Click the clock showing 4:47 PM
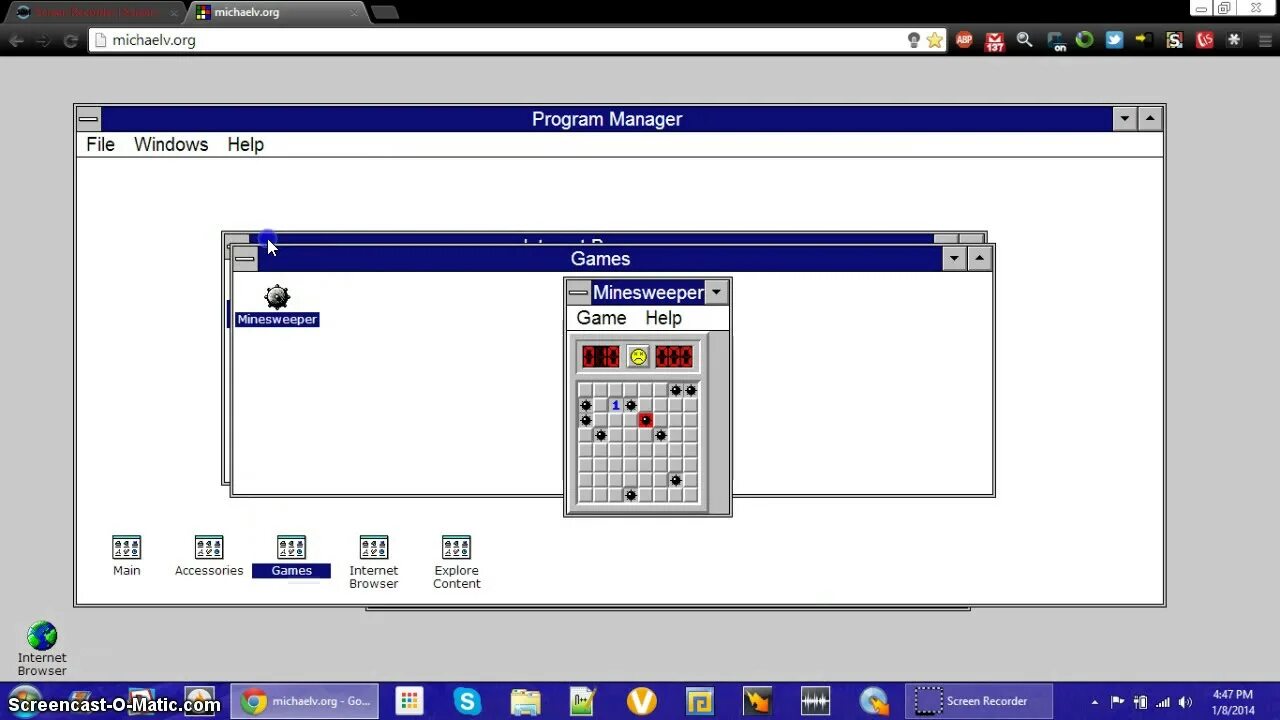This screenshot has height=720, width=1280. [x=1232, y=702]
